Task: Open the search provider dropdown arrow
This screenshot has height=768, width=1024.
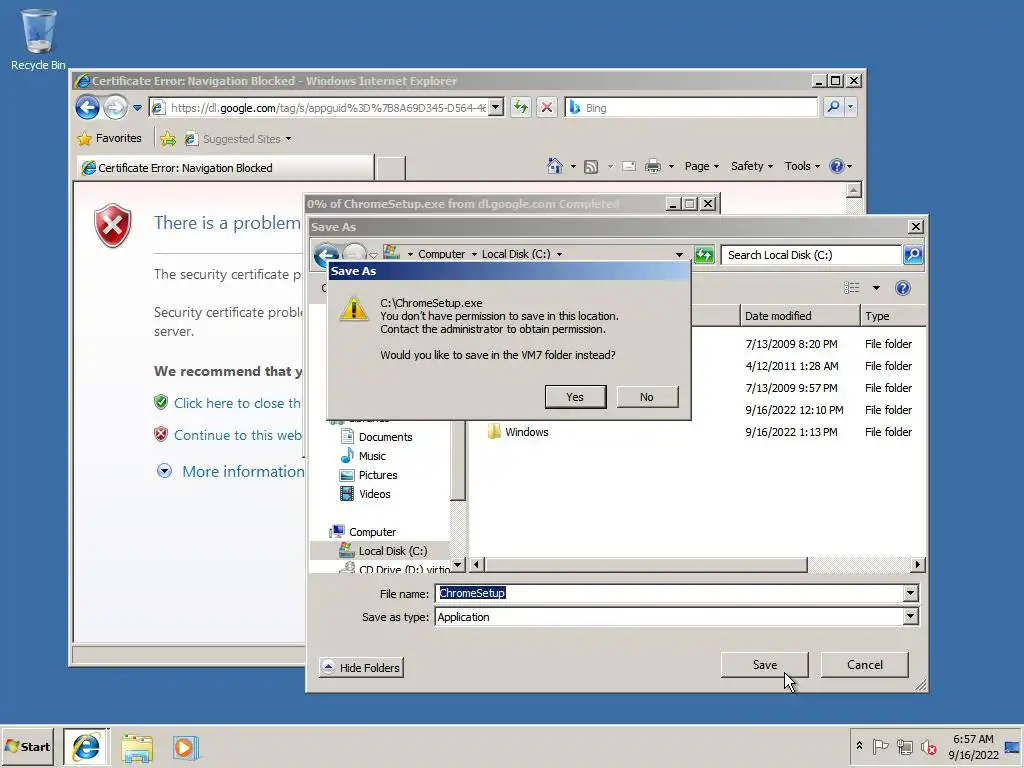Action: pyautogui.click(x=850, y=107)
